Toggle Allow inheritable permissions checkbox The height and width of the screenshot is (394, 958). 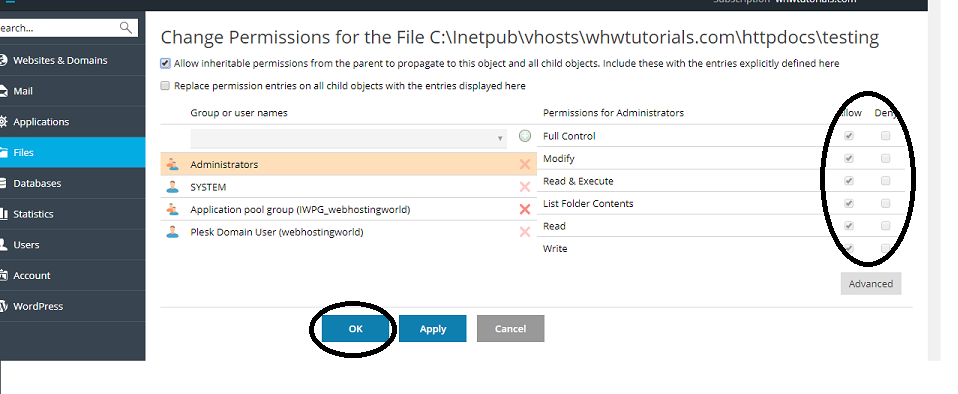pyautogui.click(x=165, y=64)
